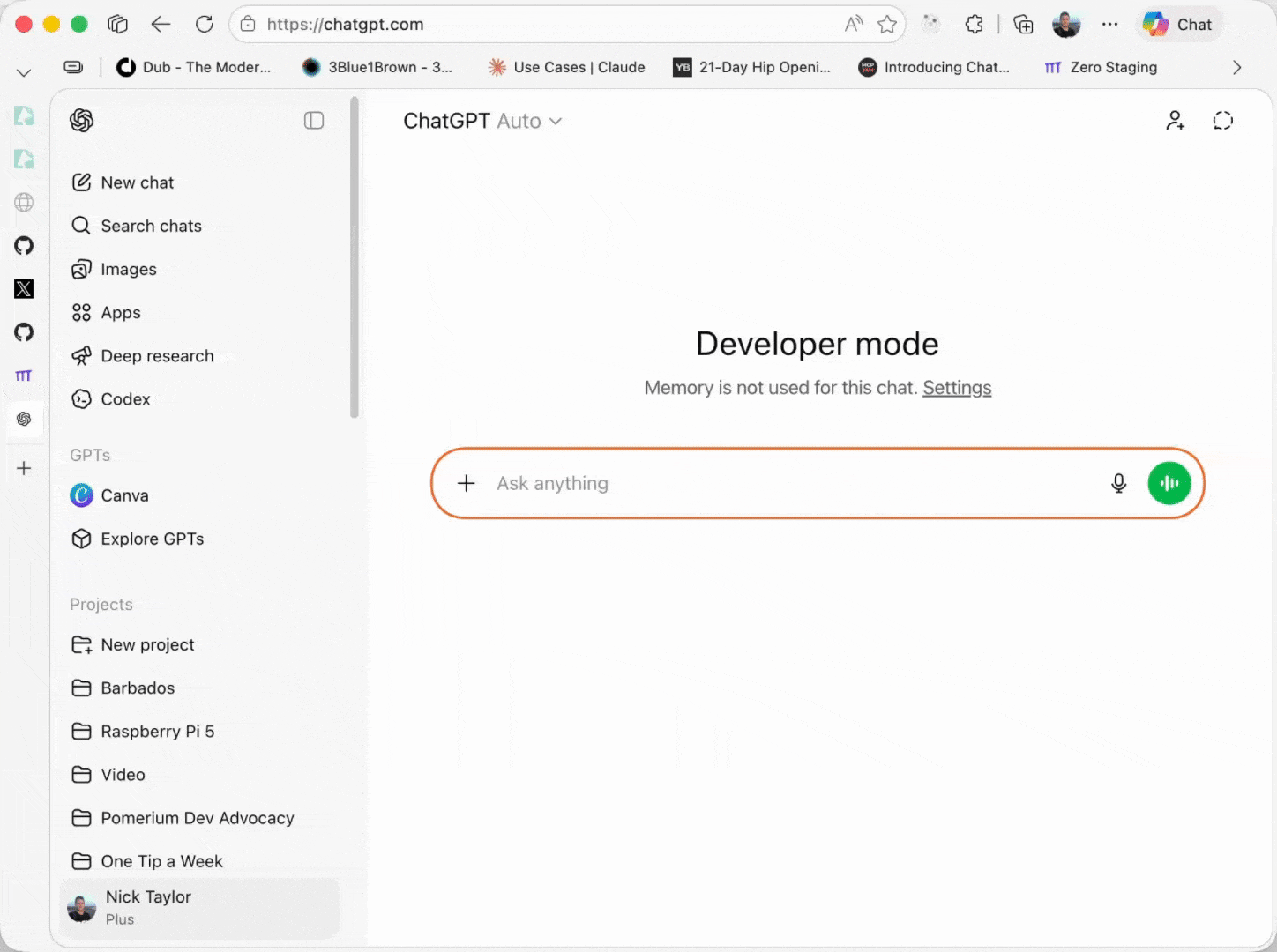1277x952 pixels.
Task: Start voice mode with the green button
Action: coord(1169,483)
